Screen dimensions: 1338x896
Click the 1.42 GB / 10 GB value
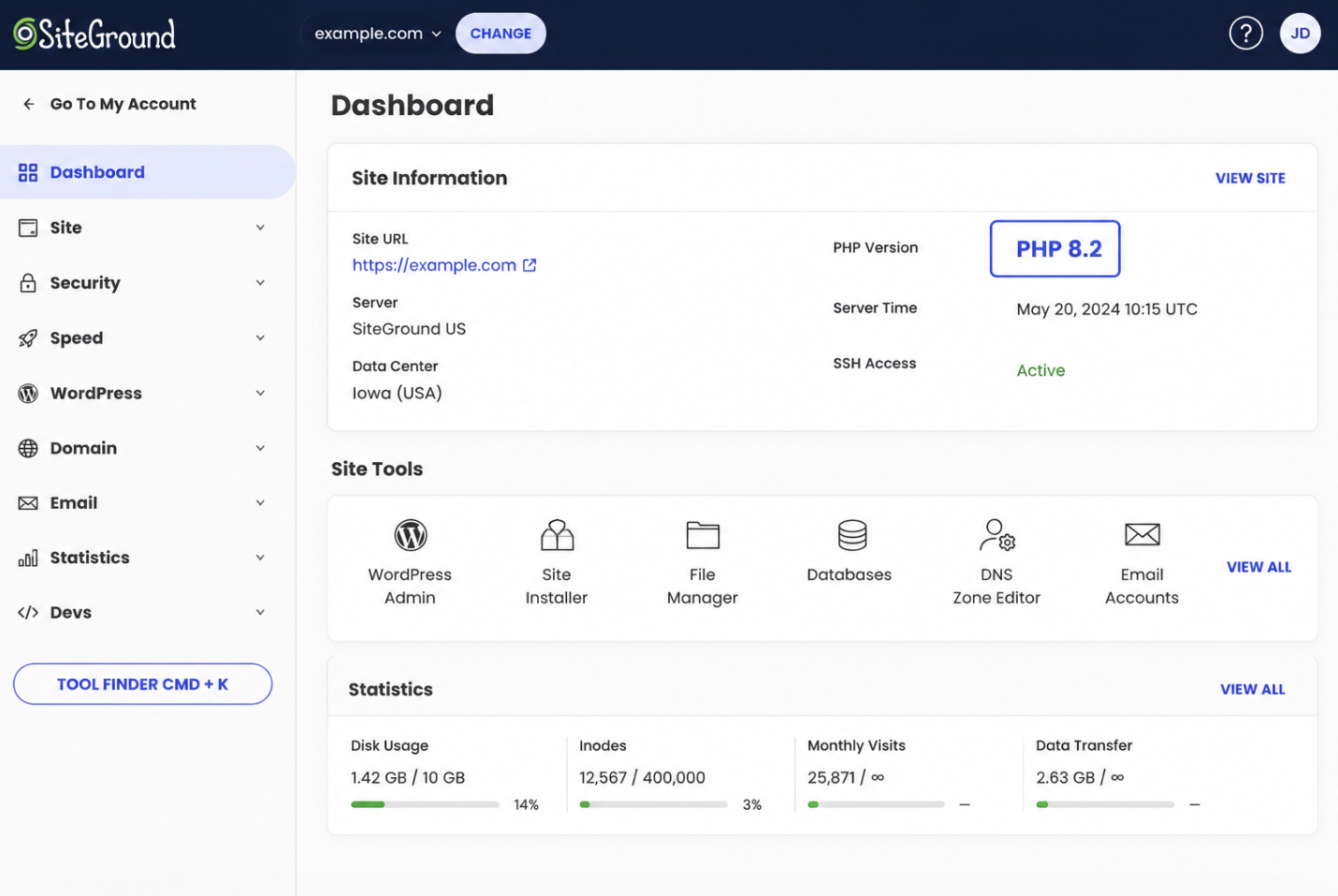tap(407, 777)
